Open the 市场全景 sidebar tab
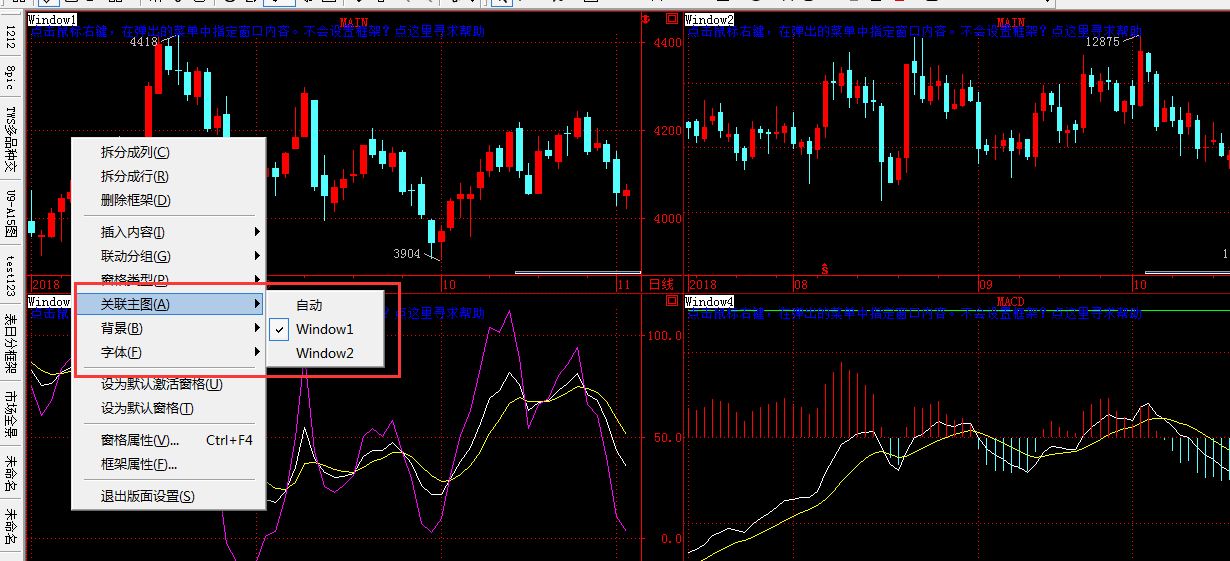The image size is (1230, 561). click(10, 413)
